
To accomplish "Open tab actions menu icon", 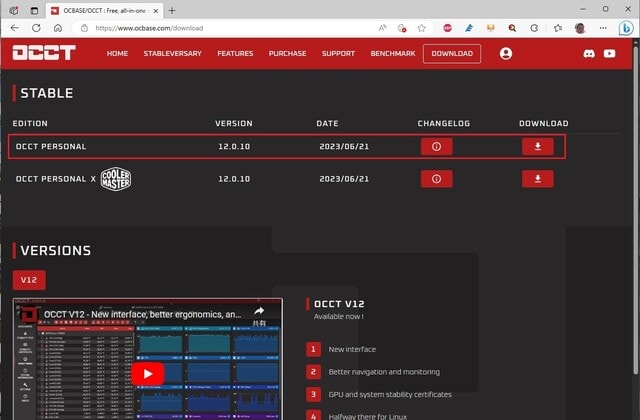I will [34, 11].
